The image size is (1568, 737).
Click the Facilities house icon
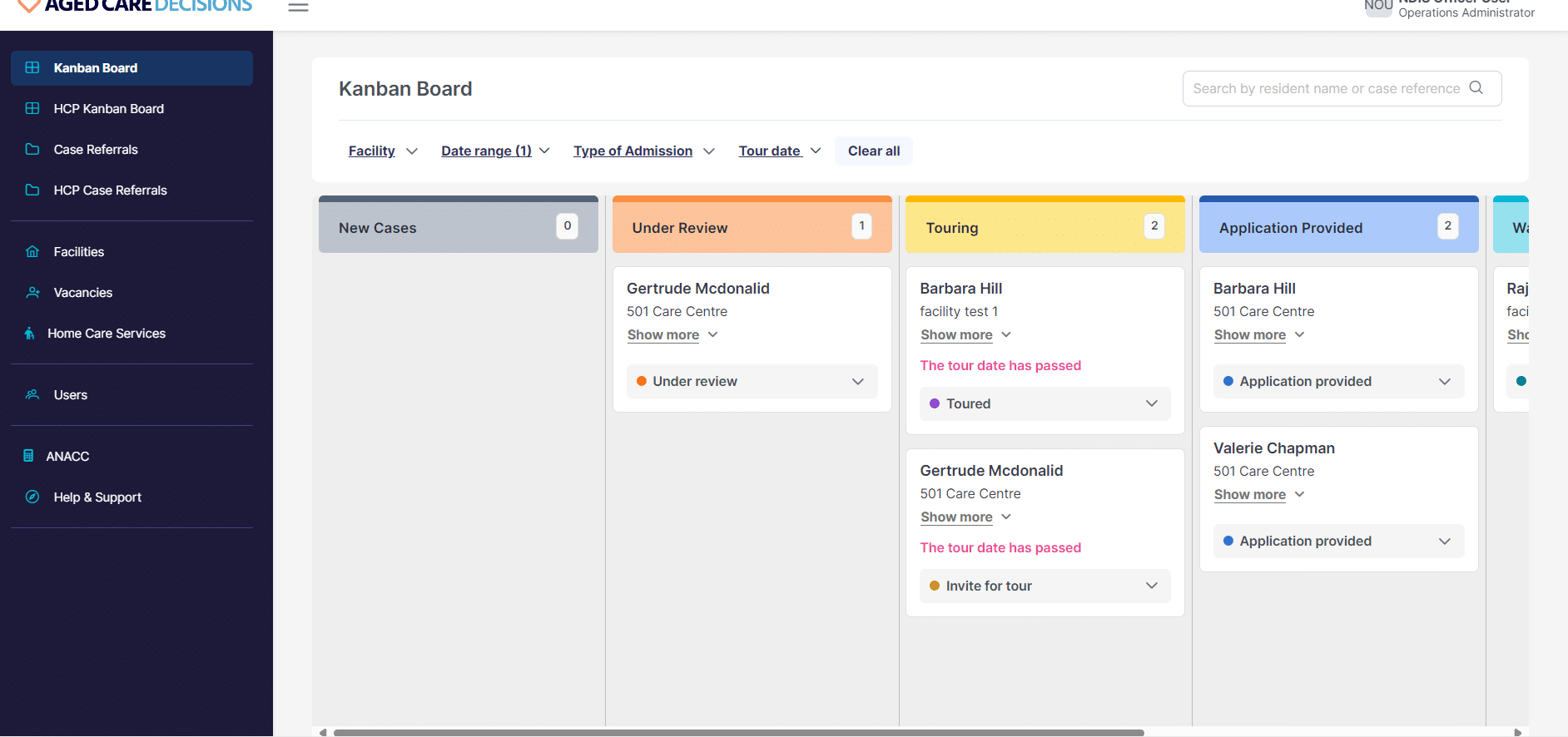pos(32,251)
